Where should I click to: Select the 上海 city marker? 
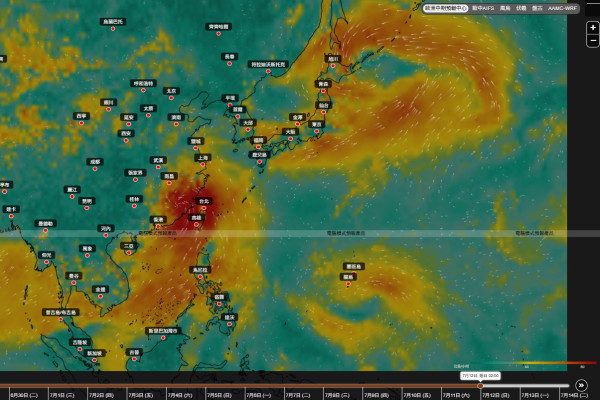[202, 158]
